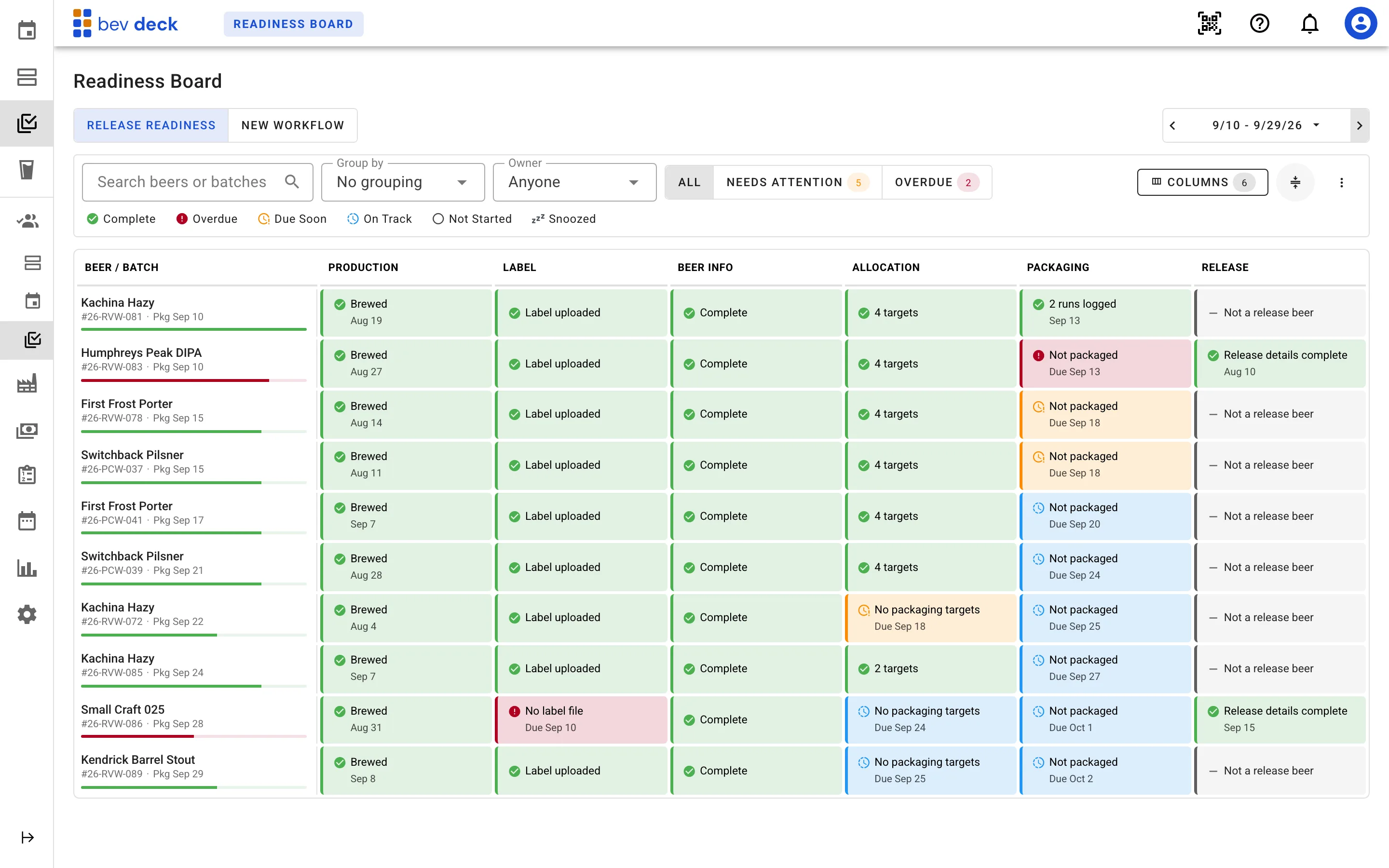This screenshot has height=868, width=1389.
Task: Open the beer glass sidebar icon
Action: (27, 169)
